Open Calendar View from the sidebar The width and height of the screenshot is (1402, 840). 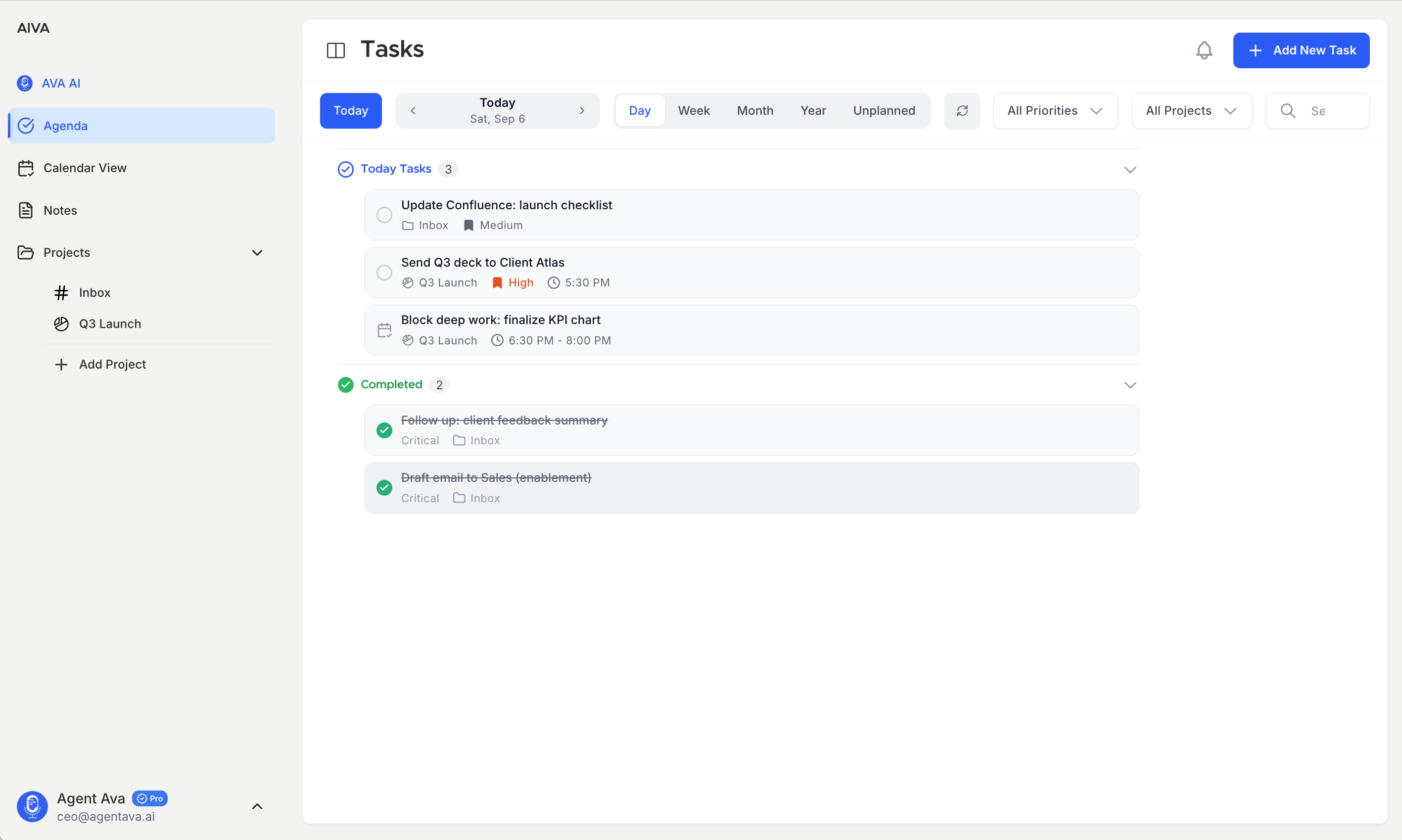[x=85, y=168]
